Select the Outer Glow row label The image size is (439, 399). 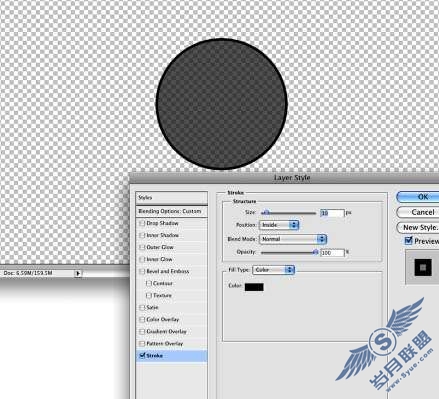coord(160,247)
